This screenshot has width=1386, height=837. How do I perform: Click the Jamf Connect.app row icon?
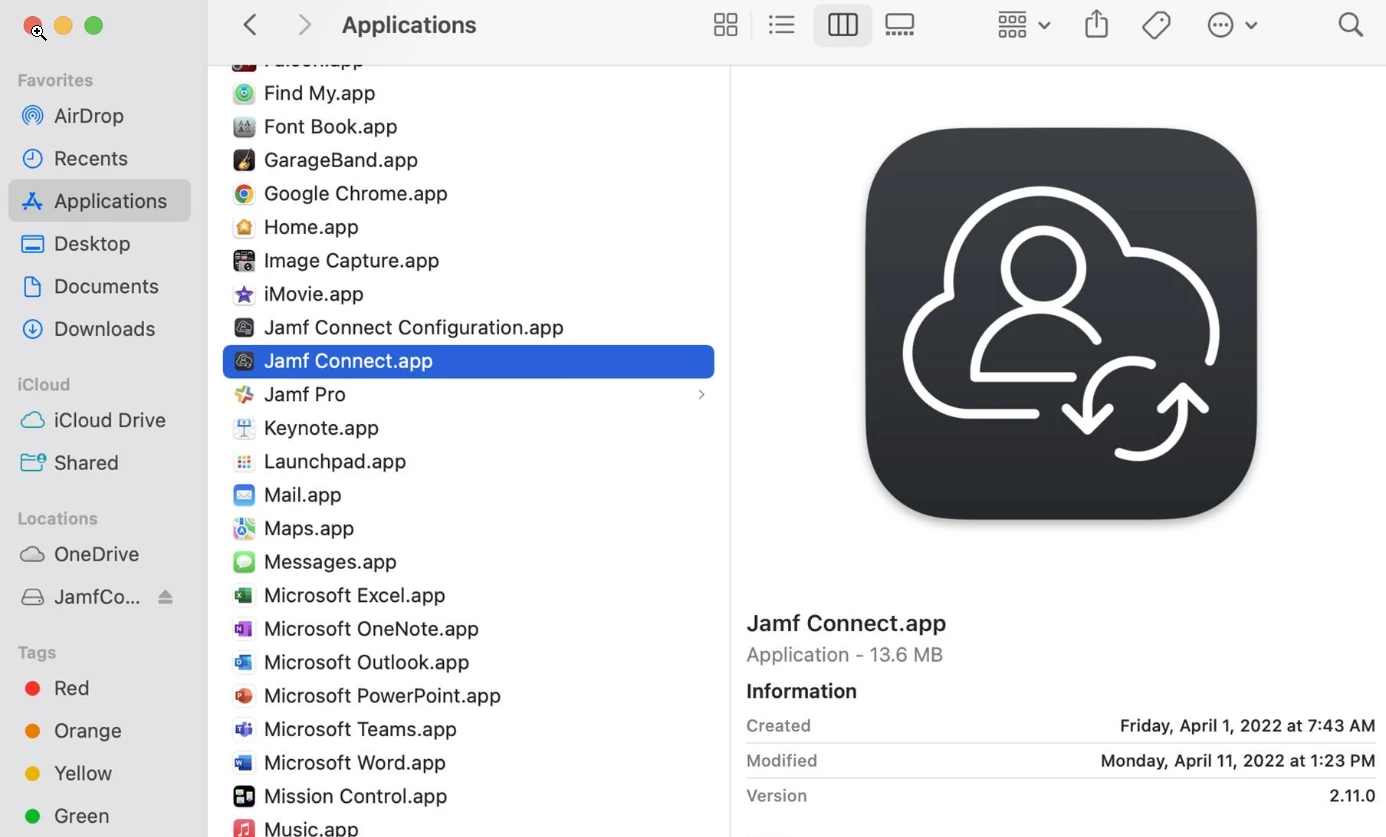(x=244, y=361)
